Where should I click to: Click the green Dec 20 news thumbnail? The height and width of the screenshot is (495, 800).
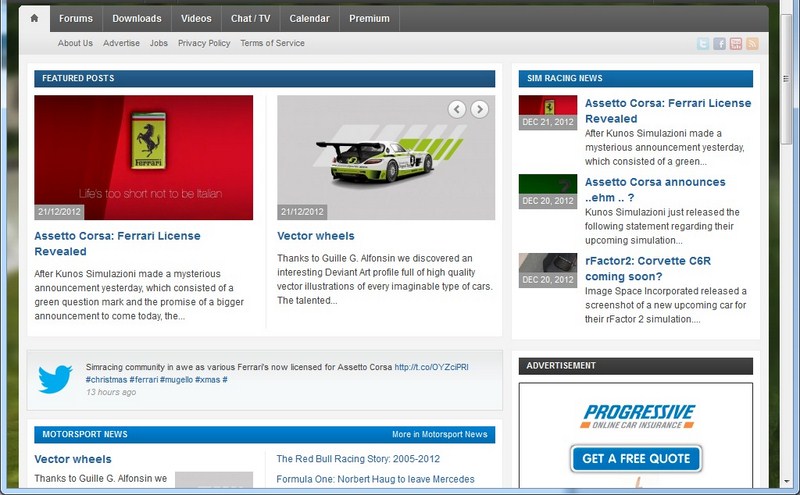(548, 191)
